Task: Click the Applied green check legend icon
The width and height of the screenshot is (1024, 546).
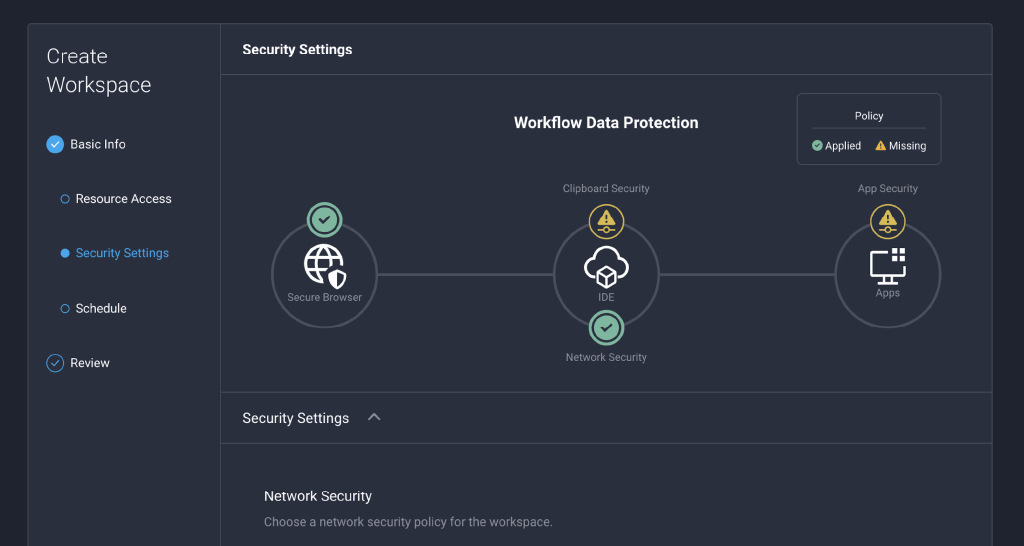Action: click(x=817, y=146)
